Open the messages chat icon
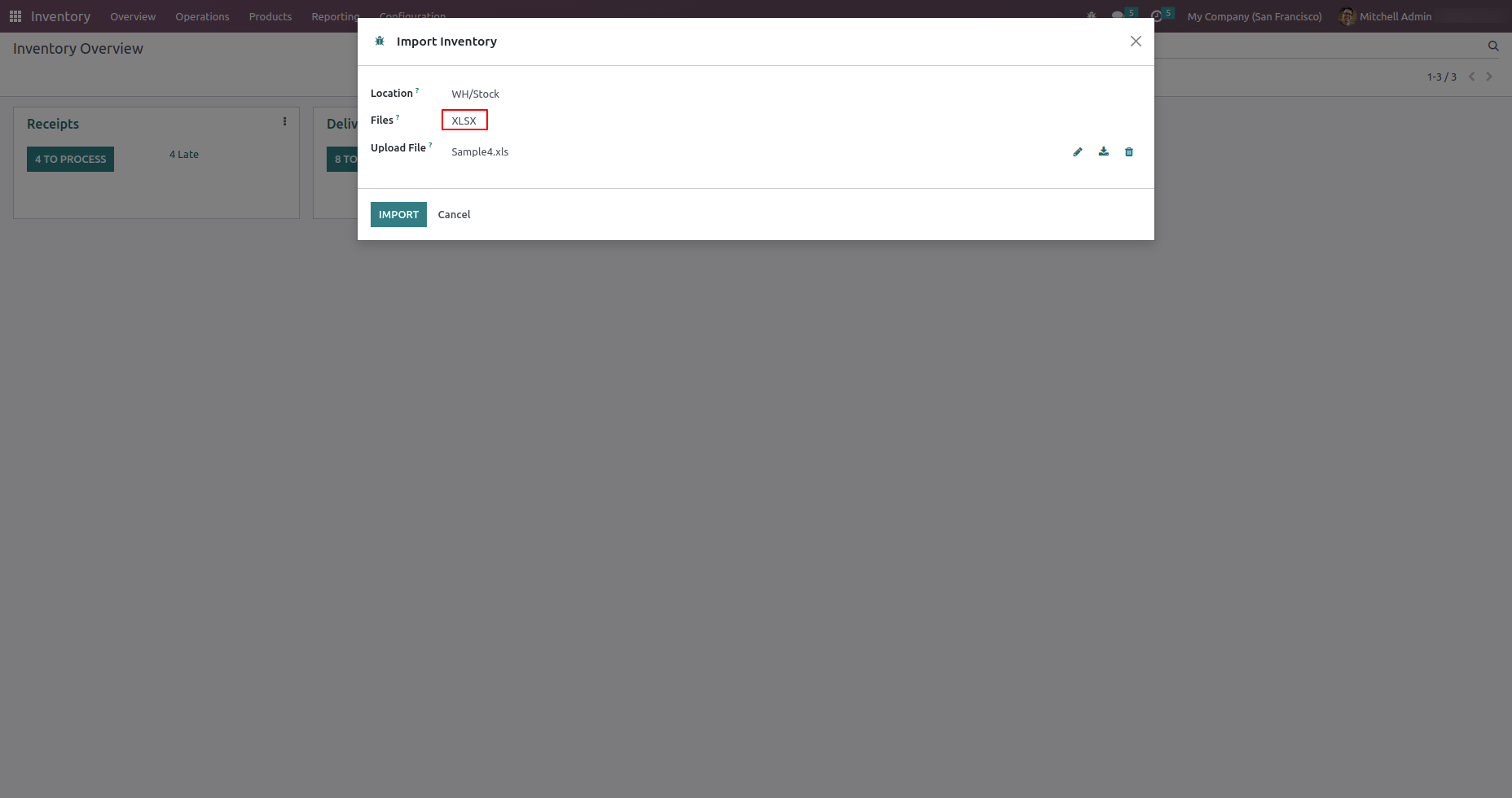Image resolution: width=1512 pixels, height=798 pixels. 1118,16
